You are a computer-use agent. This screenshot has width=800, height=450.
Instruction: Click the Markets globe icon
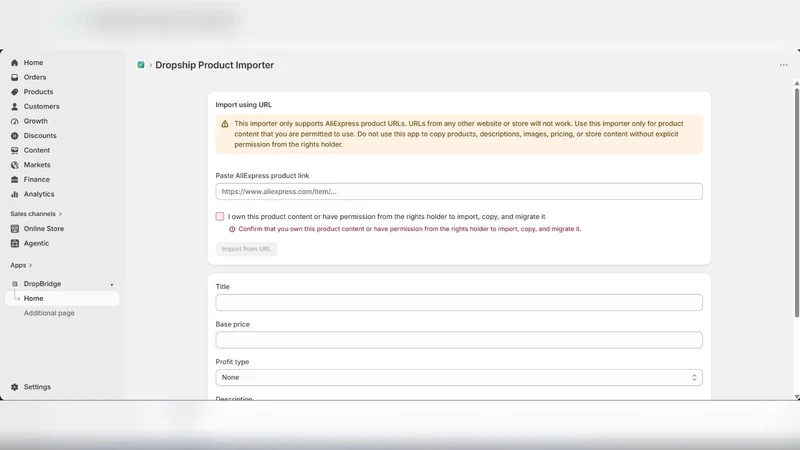point(14,165)
